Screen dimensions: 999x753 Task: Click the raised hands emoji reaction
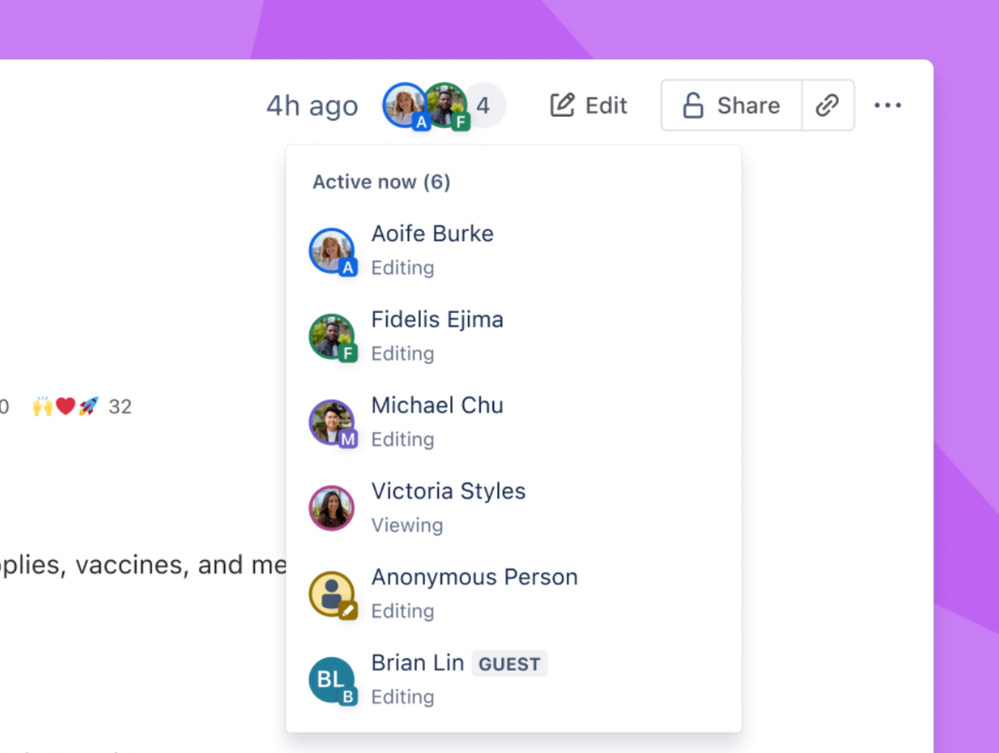43,406
